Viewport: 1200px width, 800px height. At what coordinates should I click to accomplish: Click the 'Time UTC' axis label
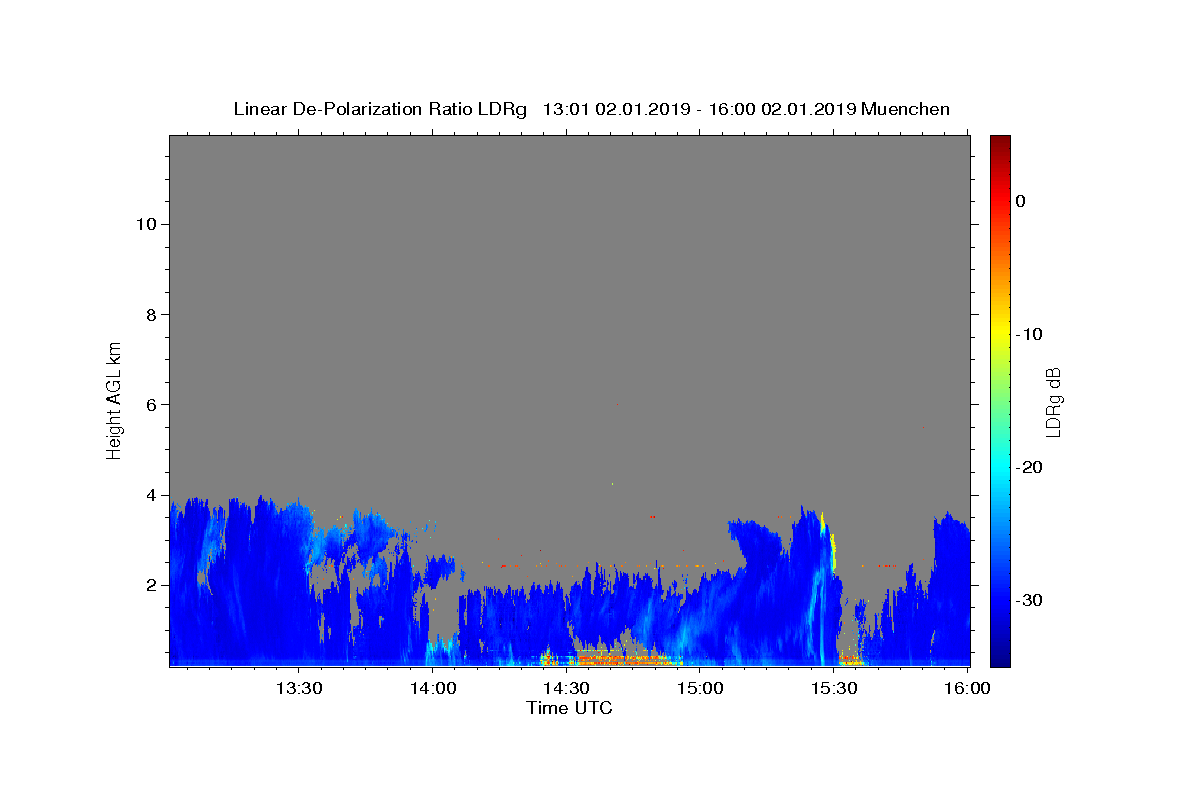tap(569, 708)
